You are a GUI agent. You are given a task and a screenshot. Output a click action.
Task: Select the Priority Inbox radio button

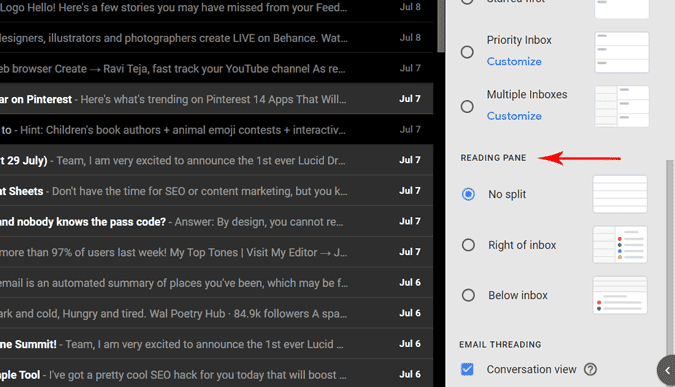[x=467, y=52]
